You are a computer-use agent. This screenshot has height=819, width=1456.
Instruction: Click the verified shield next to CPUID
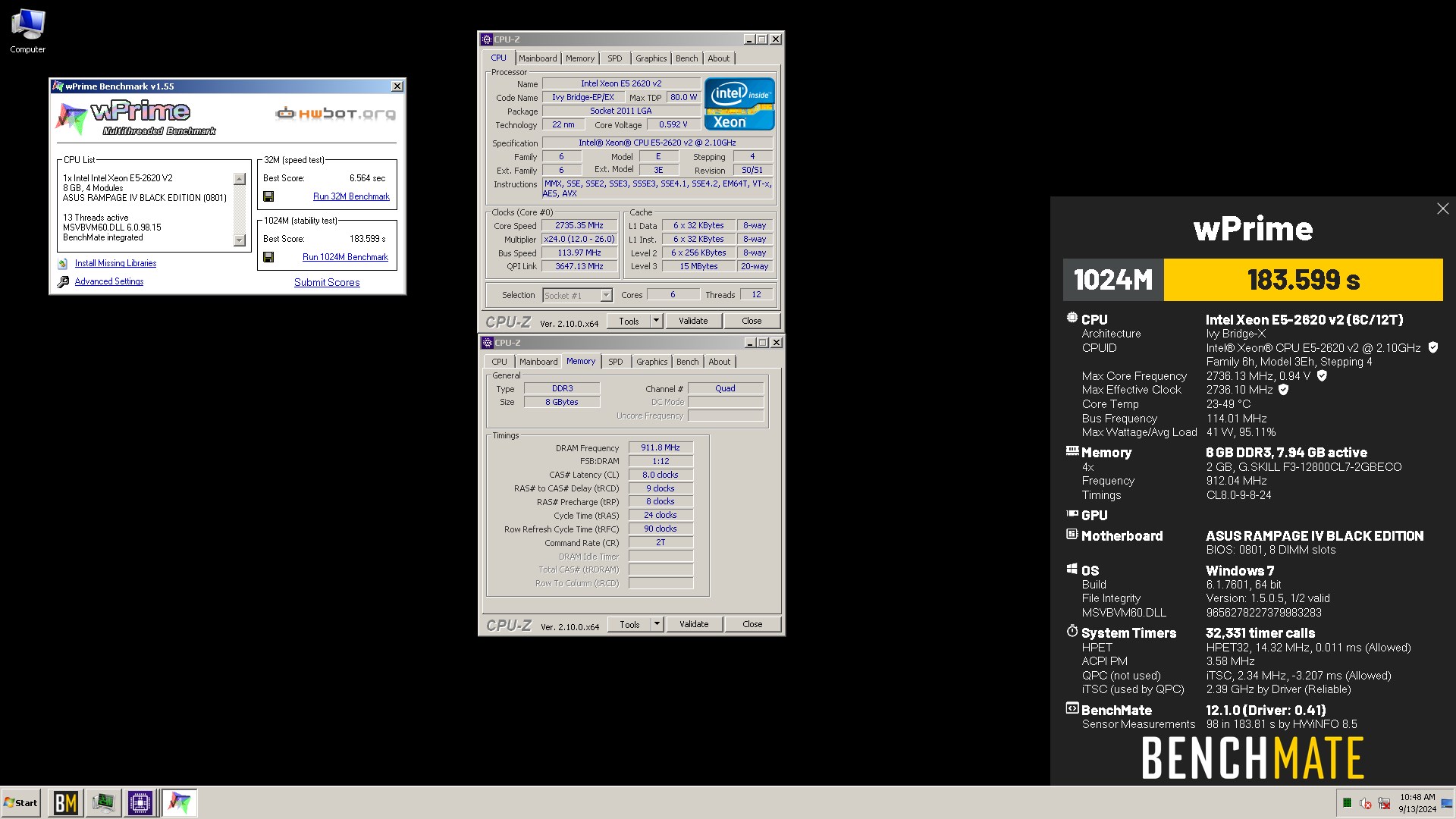[x=1432, y=347]
